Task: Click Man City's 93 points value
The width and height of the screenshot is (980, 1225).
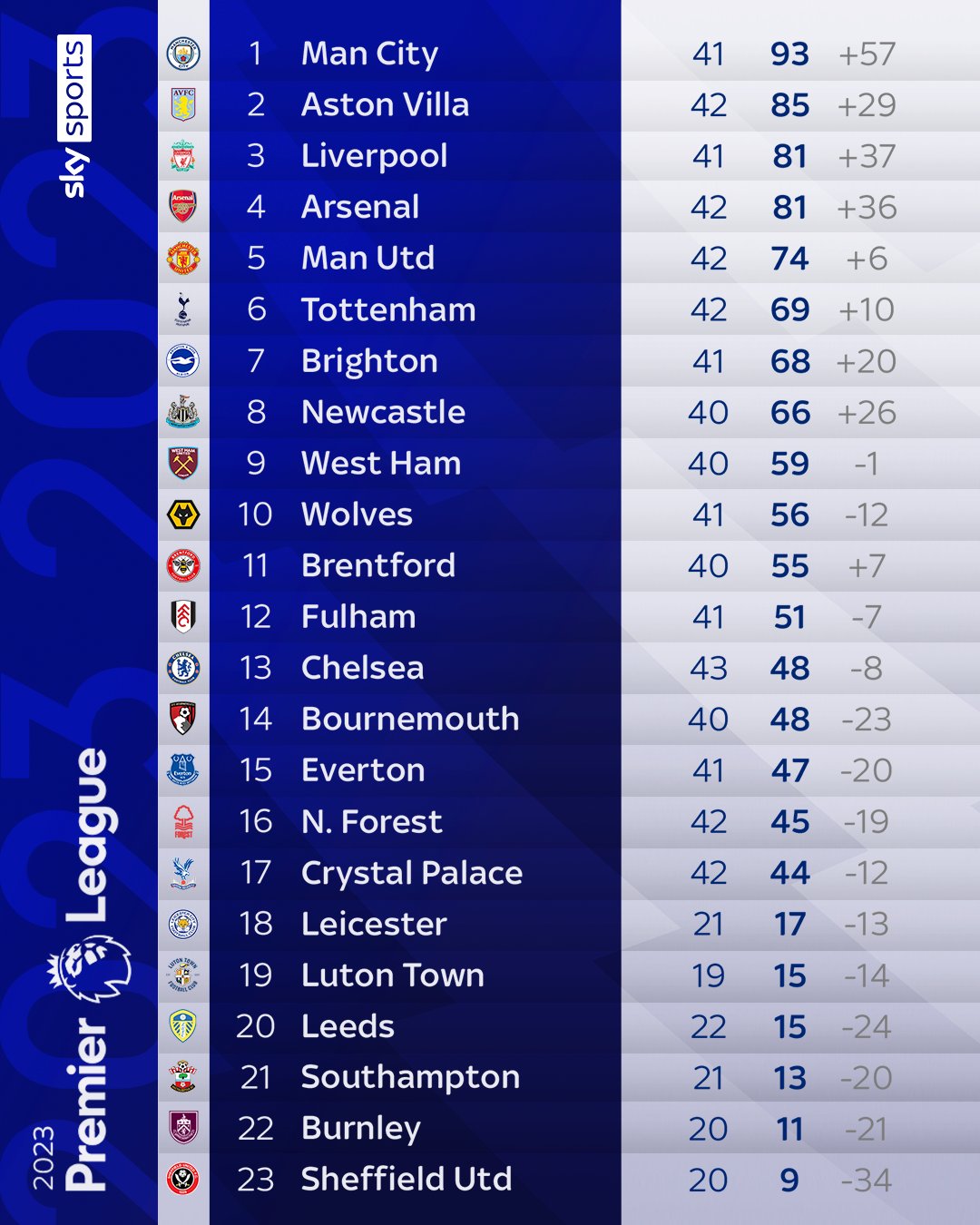Action: pyautogui.click(x=789, y=54)
